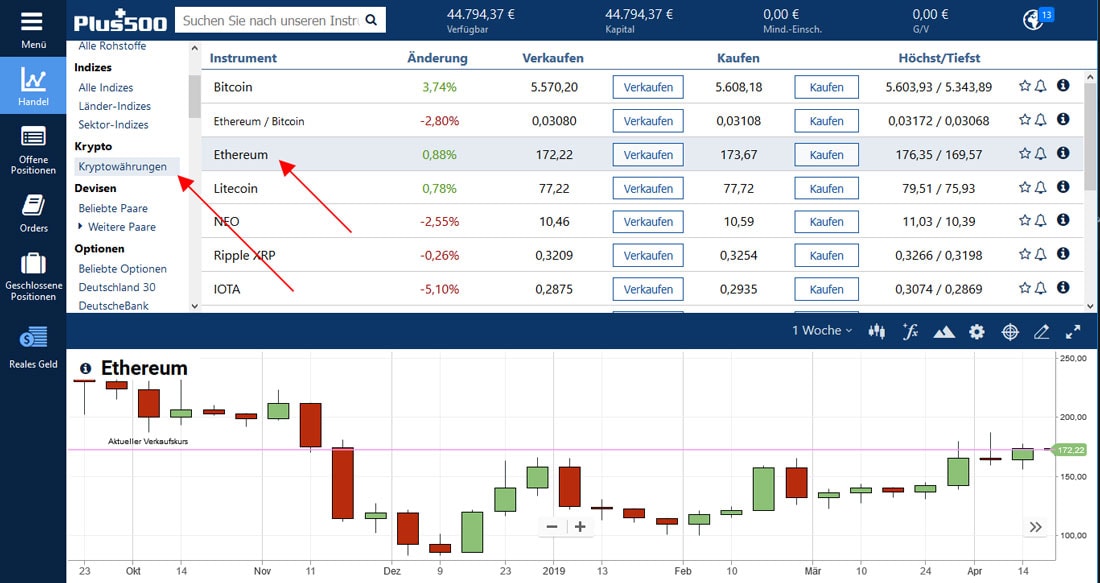Image resolution: width=1100 pixels, height=583 pixels.
Task: Click the zoom plus control on the chart
Action: click(578, 525)
